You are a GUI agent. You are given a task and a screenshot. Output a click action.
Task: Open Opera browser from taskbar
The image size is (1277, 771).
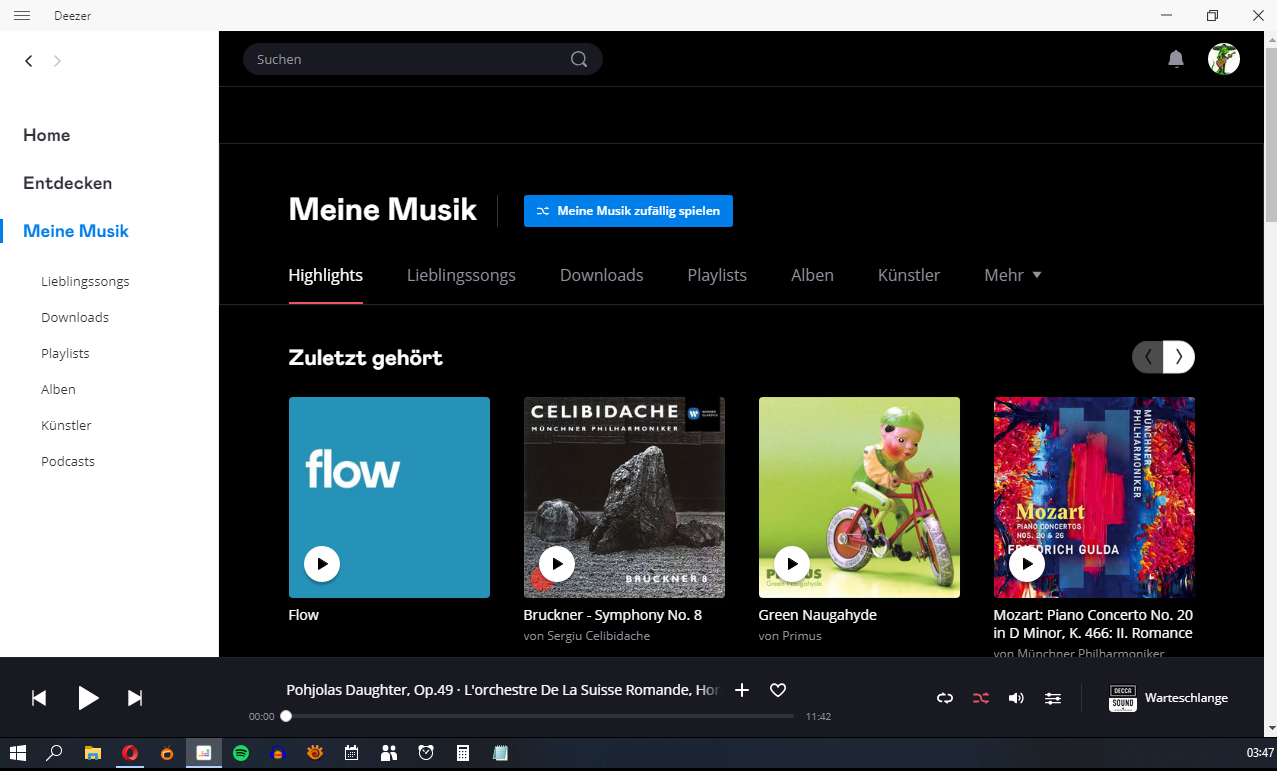pos(130,753)
